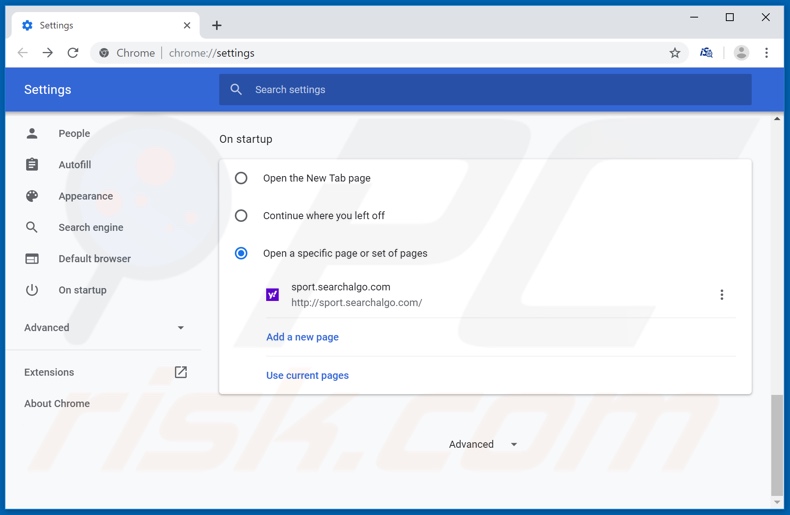Click the On startup section heading

click(x=245, y=139)
